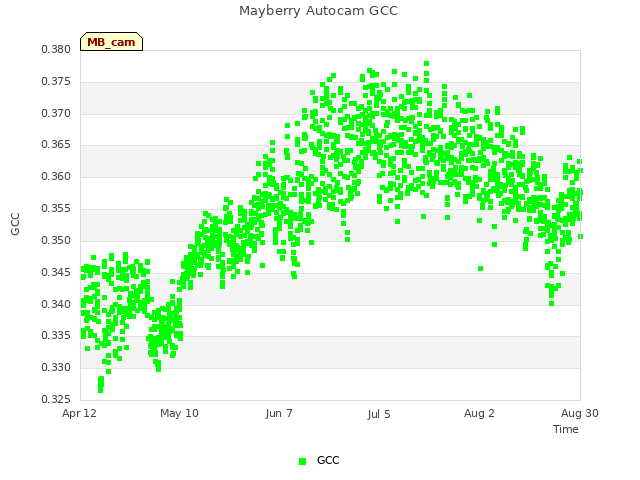Click the 0.335 y-axis value
The image size is (640, 480).
pyautogui.click(x=56, y=336)
